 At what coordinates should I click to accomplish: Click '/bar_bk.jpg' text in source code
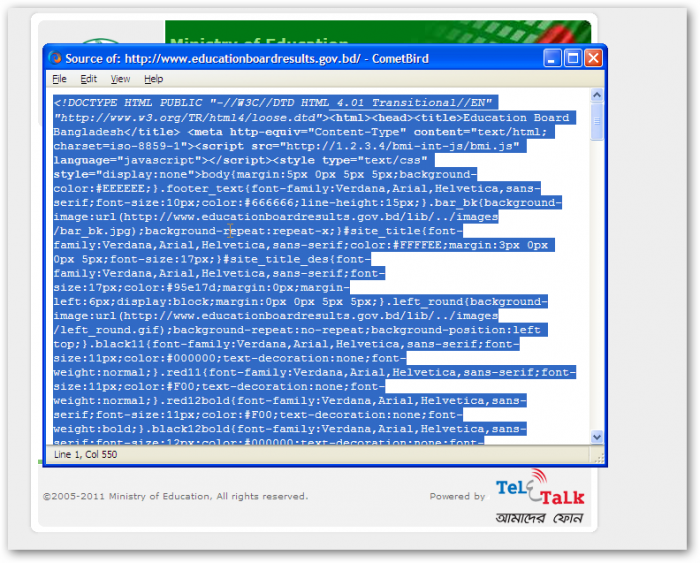coord(94,231)
